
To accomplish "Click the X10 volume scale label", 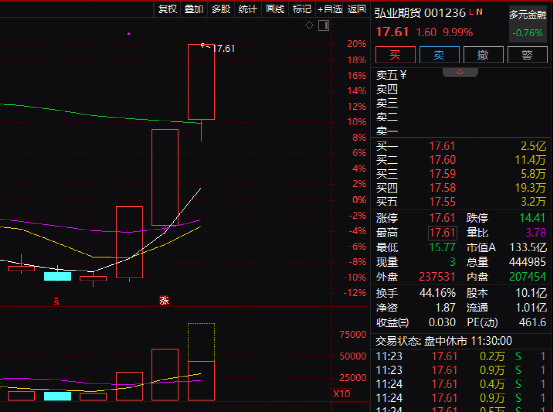I will coord(342,394).
